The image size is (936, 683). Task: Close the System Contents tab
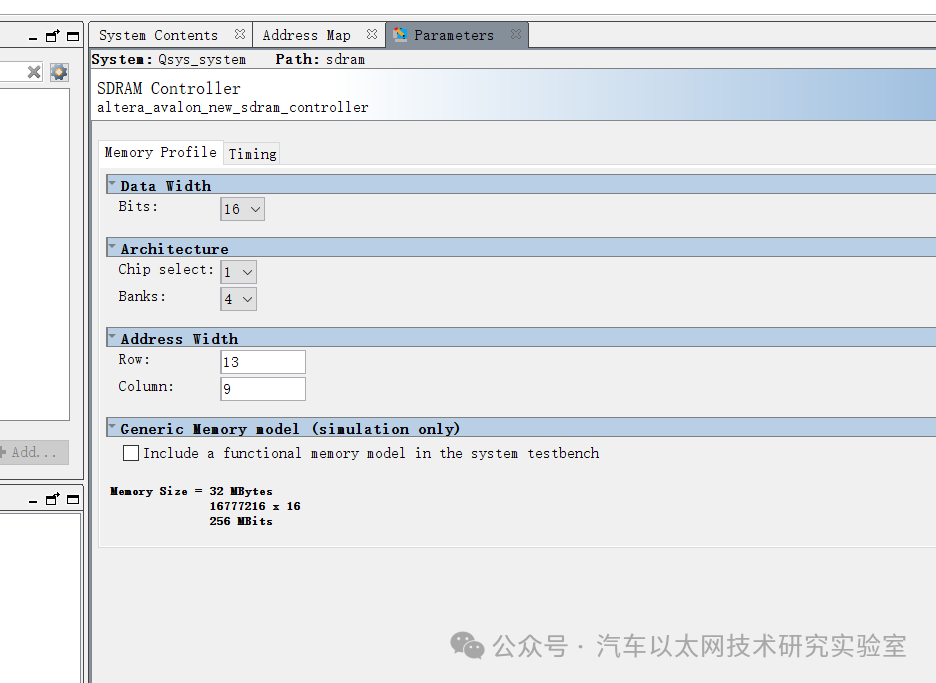pos(240,34)
